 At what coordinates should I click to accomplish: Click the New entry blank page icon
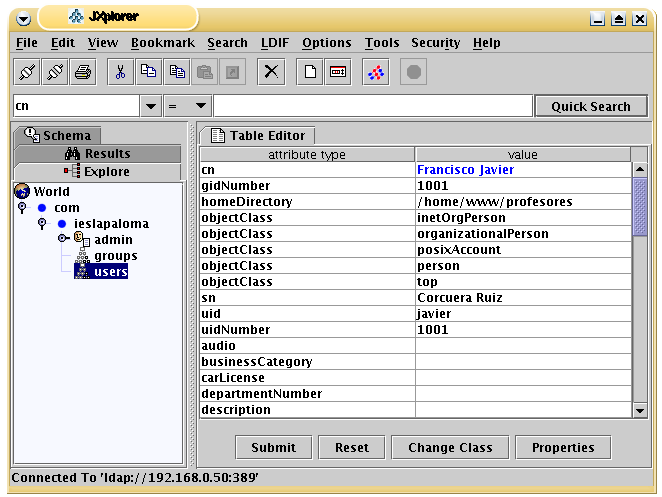pos(310,72)
